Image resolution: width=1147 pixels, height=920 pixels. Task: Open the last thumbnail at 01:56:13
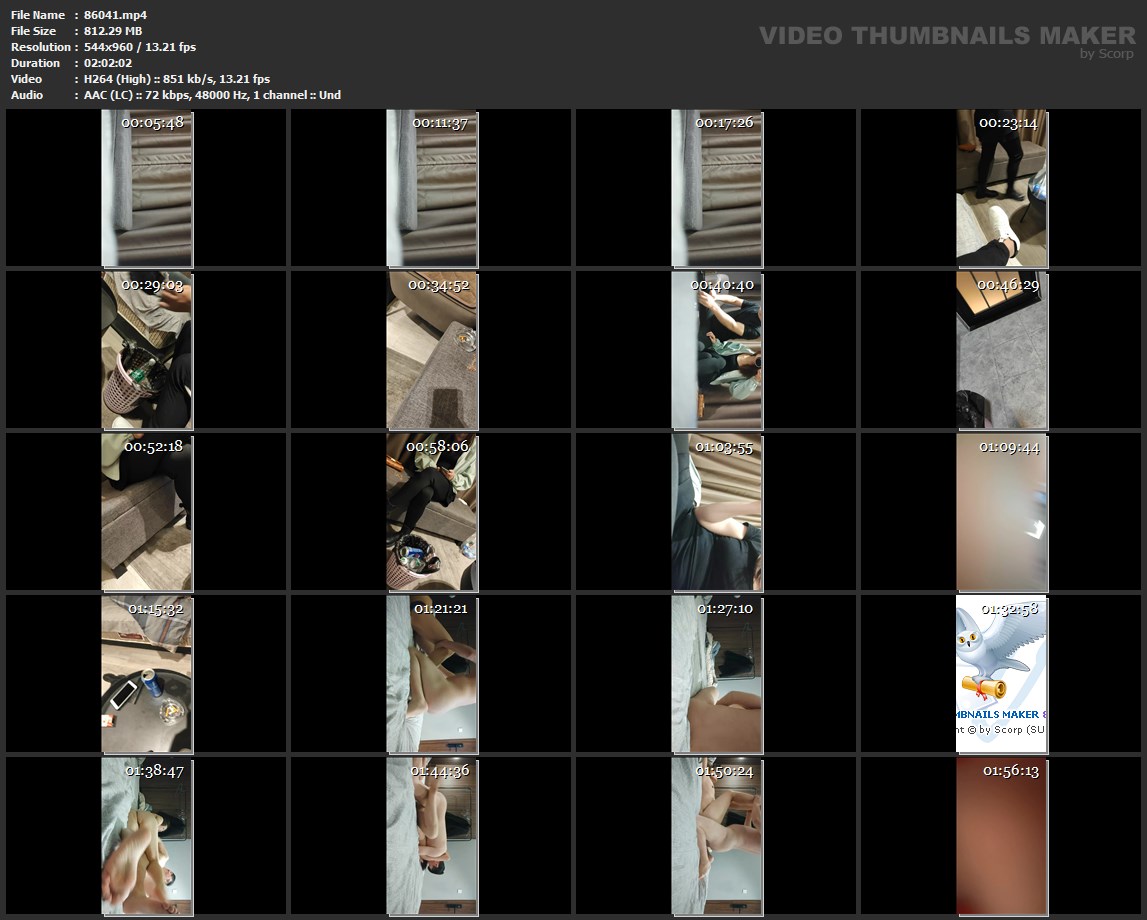click(1002, 836)
